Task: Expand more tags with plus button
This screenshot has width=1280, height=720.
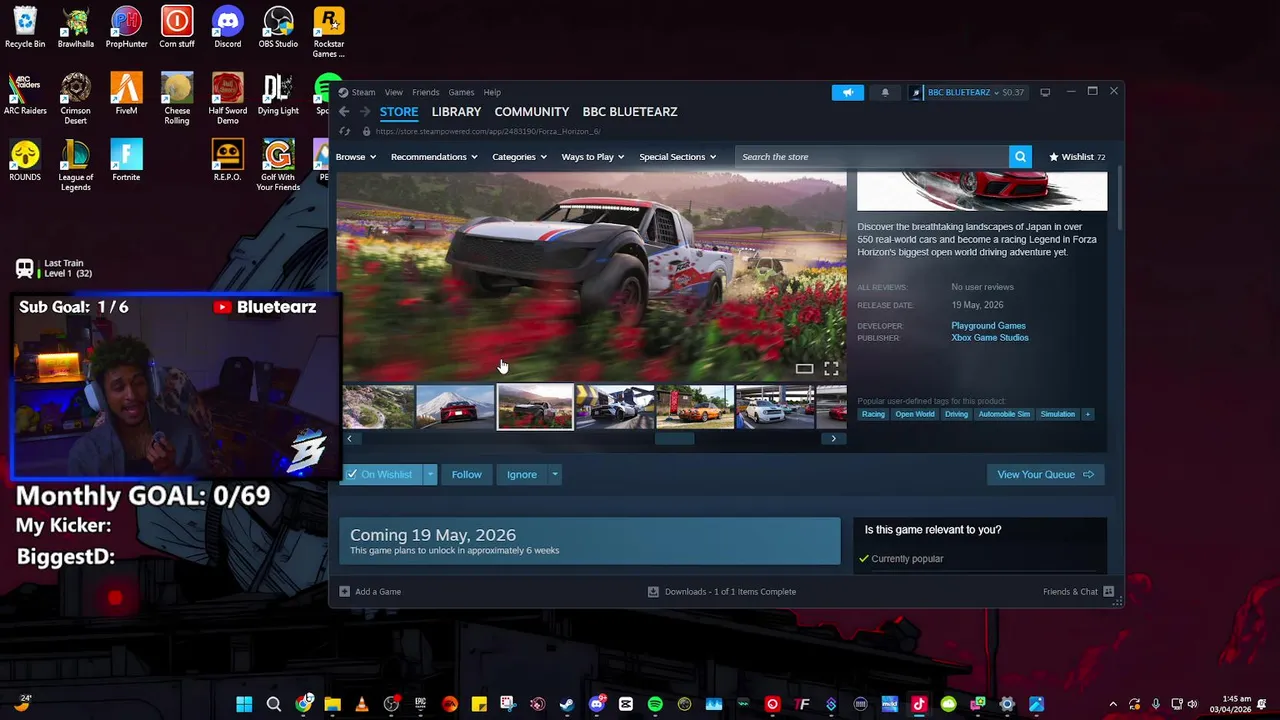Action: [x=1088, y=414]
